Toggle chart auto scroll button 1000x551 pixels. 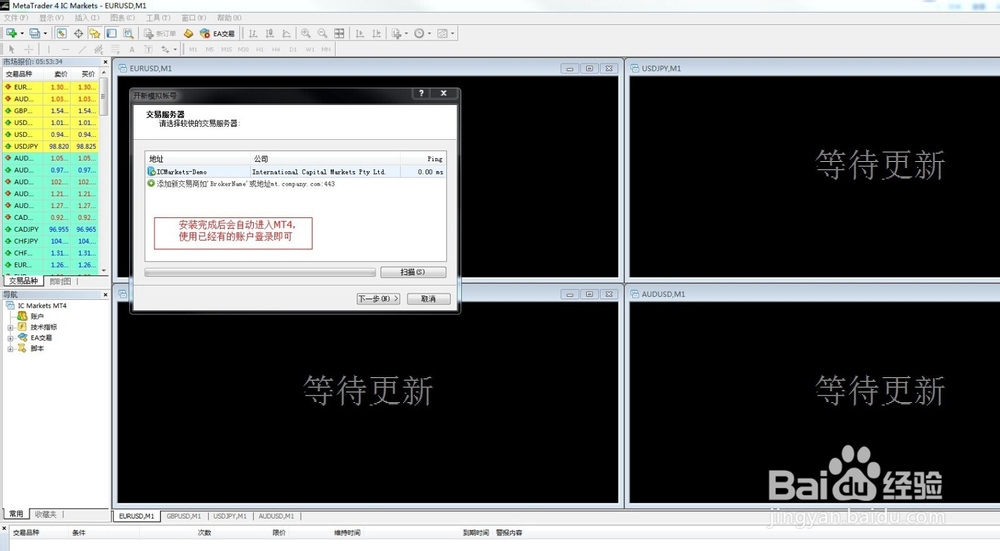(360, 33)
